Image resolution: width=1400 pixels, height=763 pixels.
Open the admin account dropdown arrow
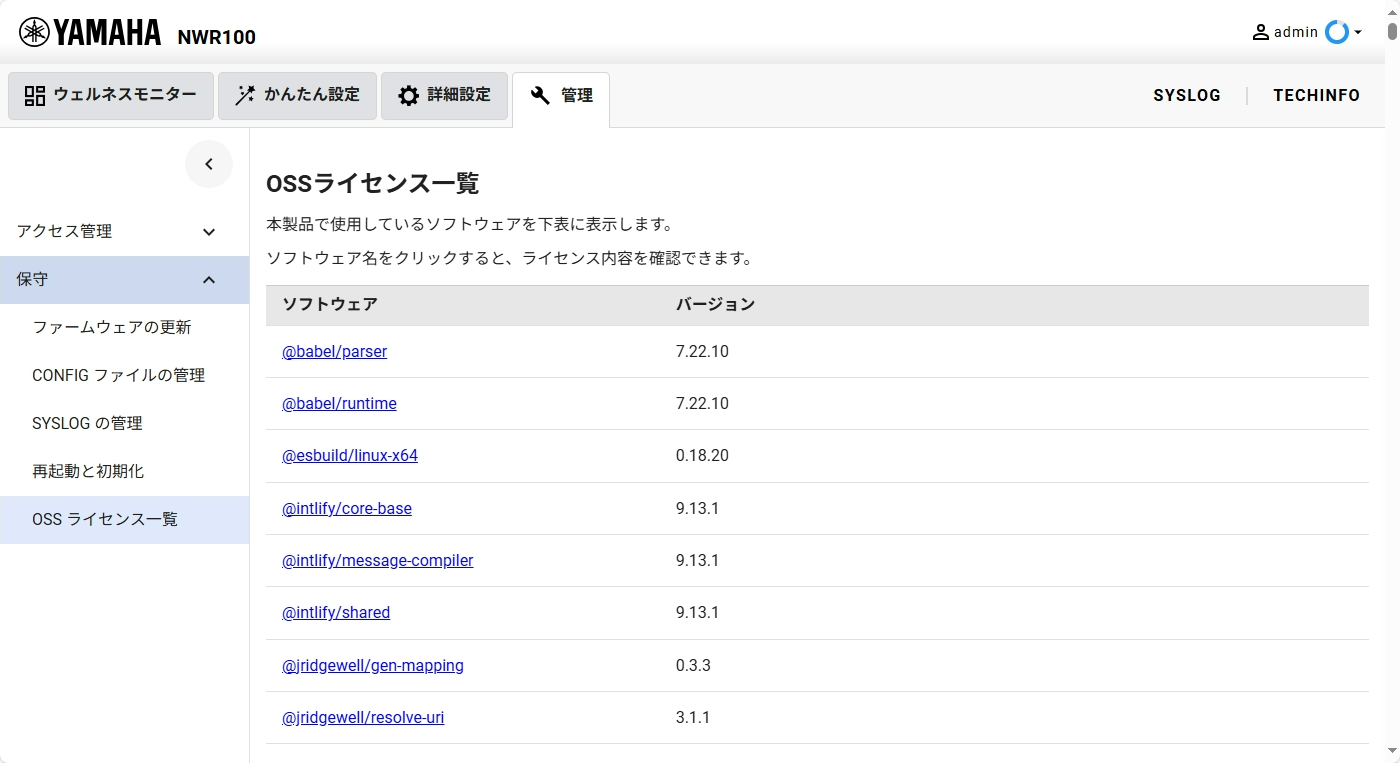coord(1358,33)
